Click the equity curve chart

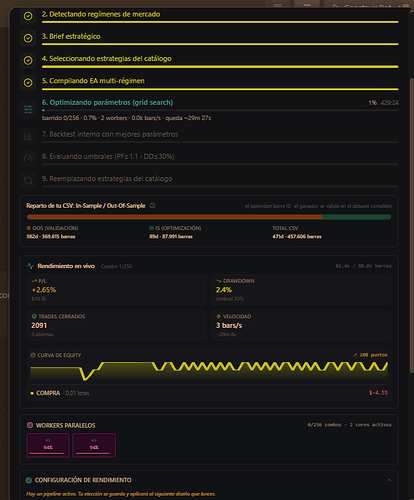pos(209,372)
